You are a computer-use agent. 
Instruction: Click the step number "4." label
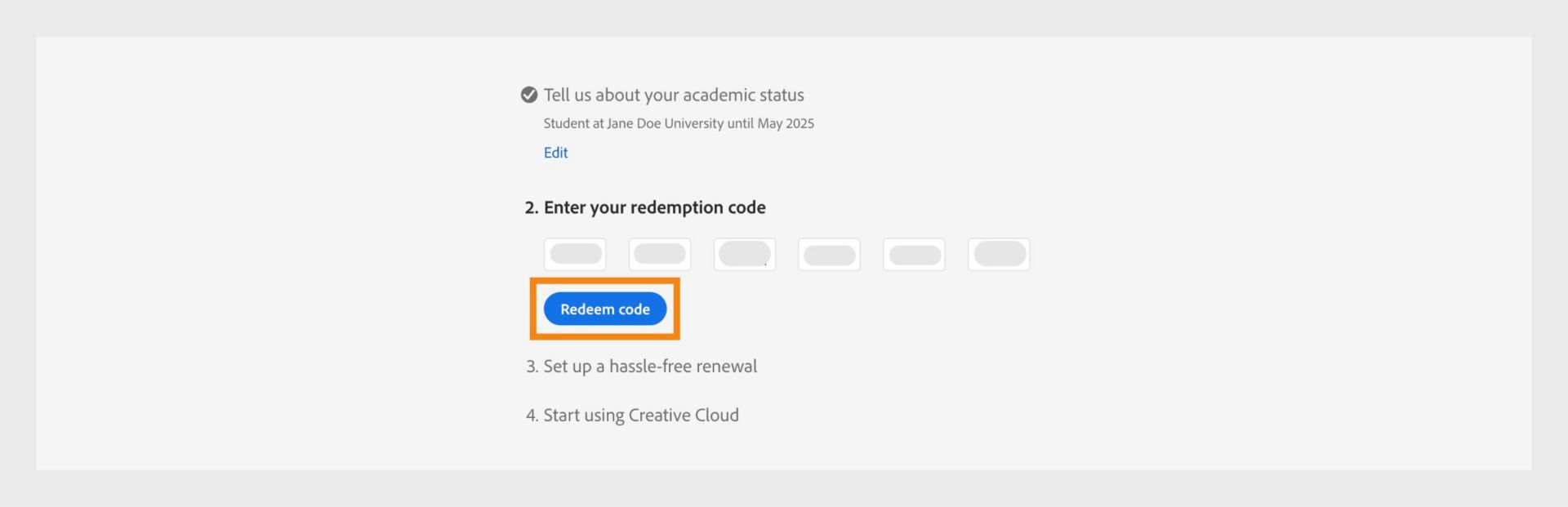(x=532, y=416)
